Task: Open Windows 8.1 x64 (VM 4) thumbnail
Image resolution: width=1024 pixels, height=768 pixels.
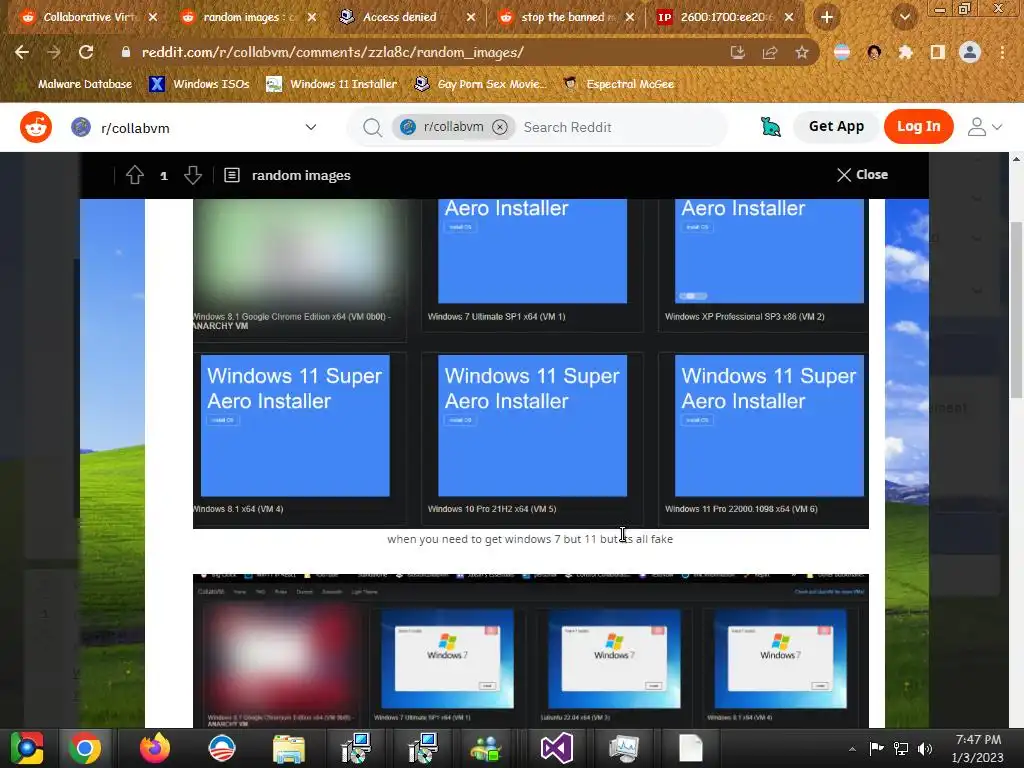Action: (295, 425)
